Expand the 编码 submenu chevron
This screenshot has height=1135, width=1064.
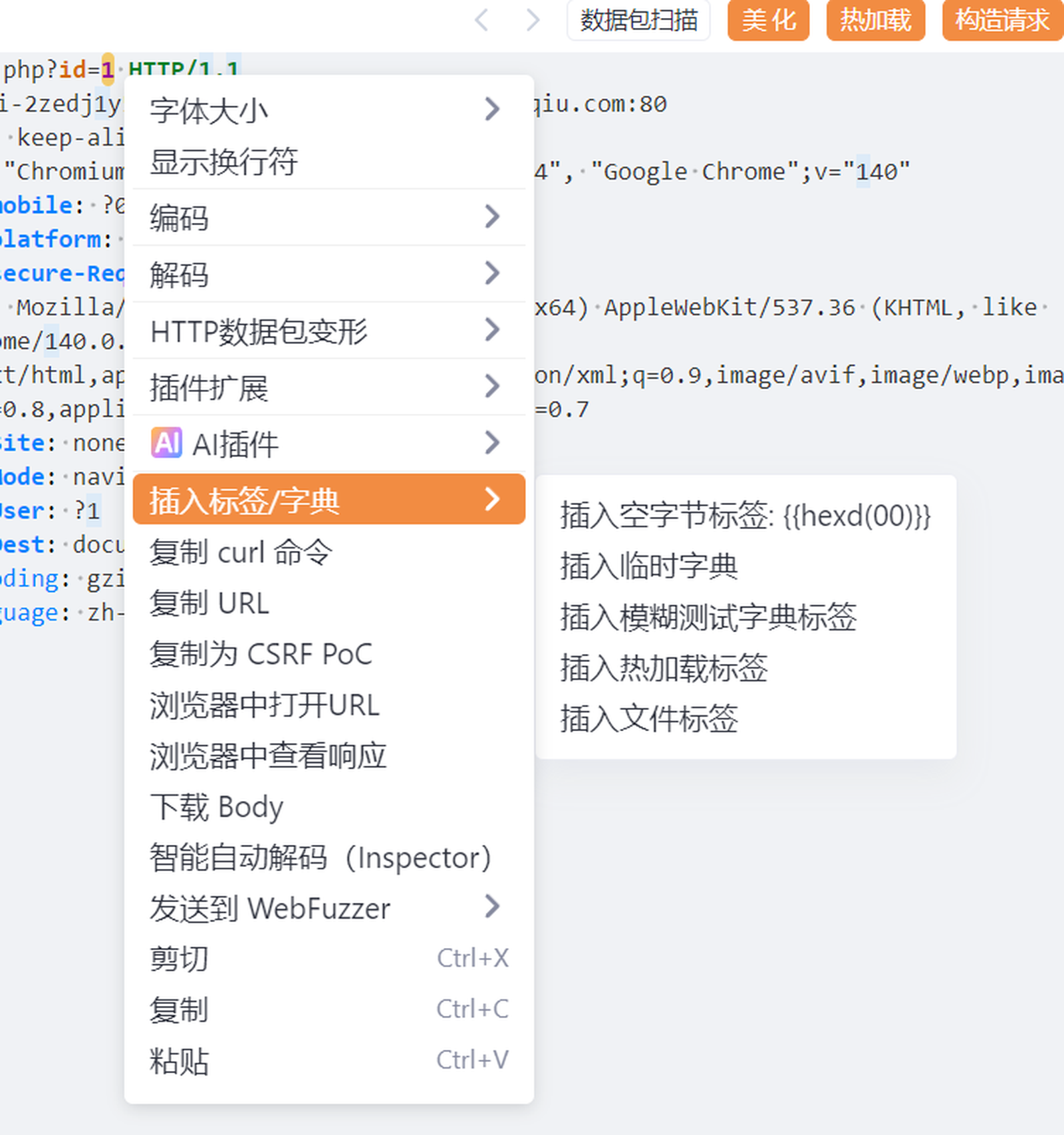(491, 217)
